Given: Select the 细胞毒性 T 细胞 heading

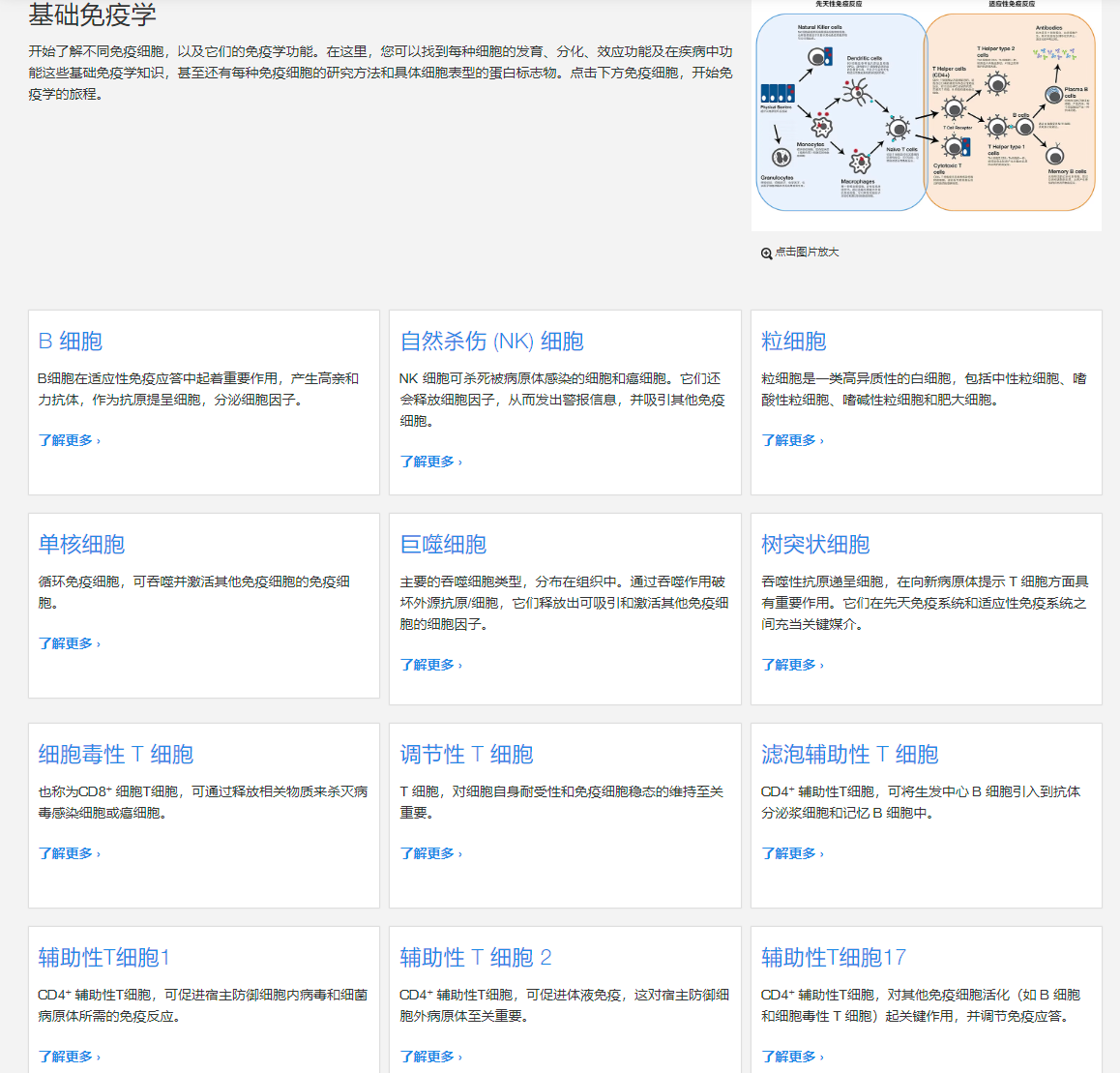Looking at the screenshot, I should click(116, 755).
